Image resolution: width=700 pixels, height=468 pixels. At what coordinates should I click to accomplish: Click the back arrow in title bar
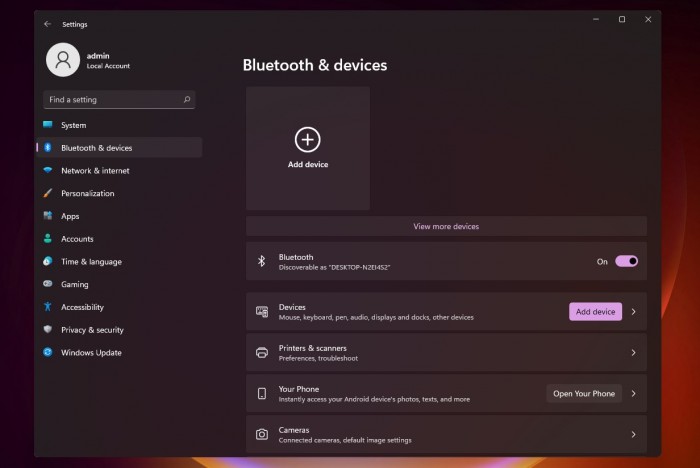pos(47,23)
